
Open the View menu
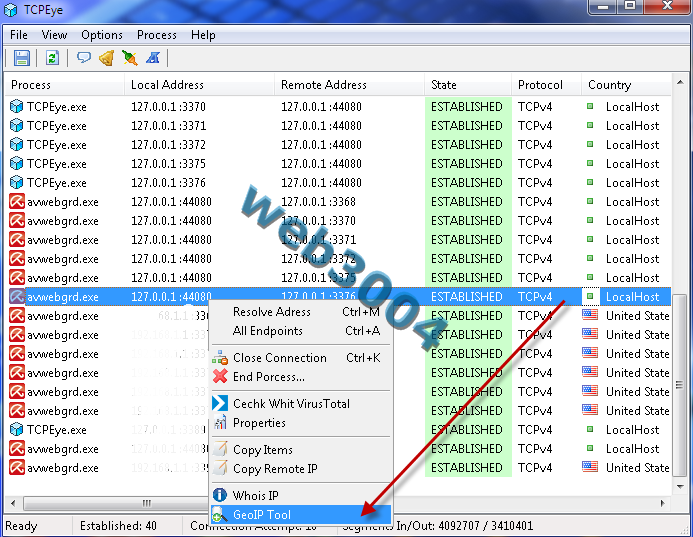tap(54, 35)
